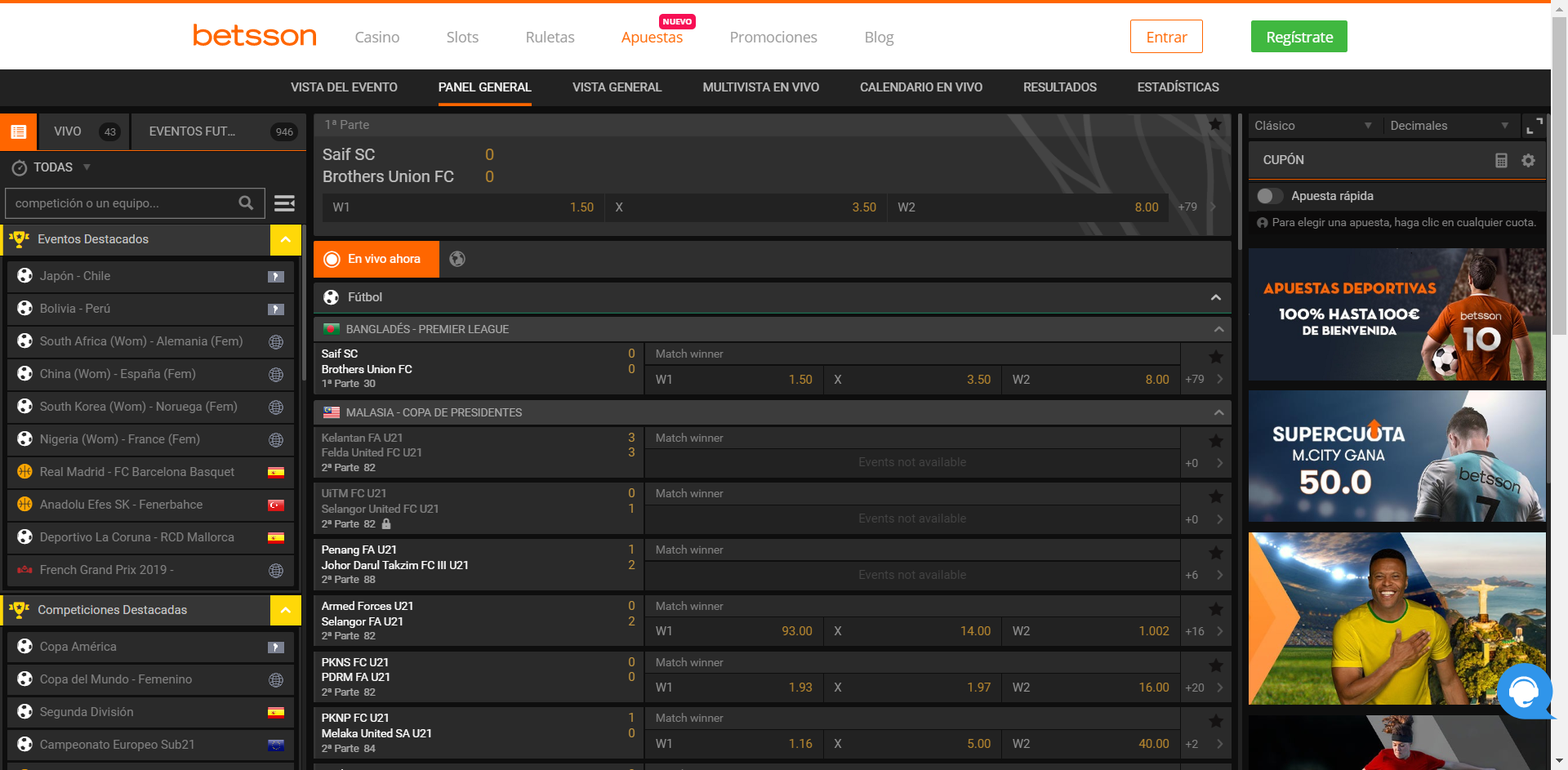
Task: Open the live chat bubble icon
Action: 1524,692
